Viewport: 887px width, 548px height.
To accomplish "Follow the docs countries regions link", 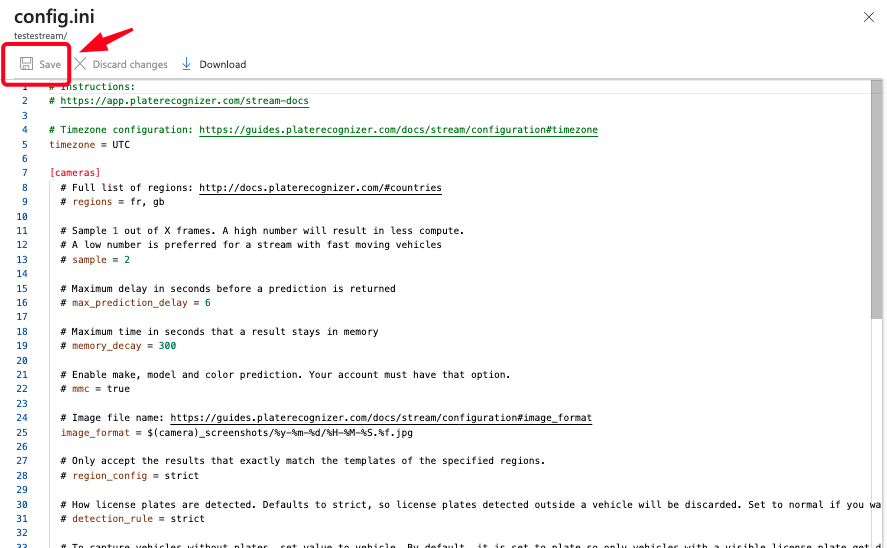I will [x=320, y=188].
